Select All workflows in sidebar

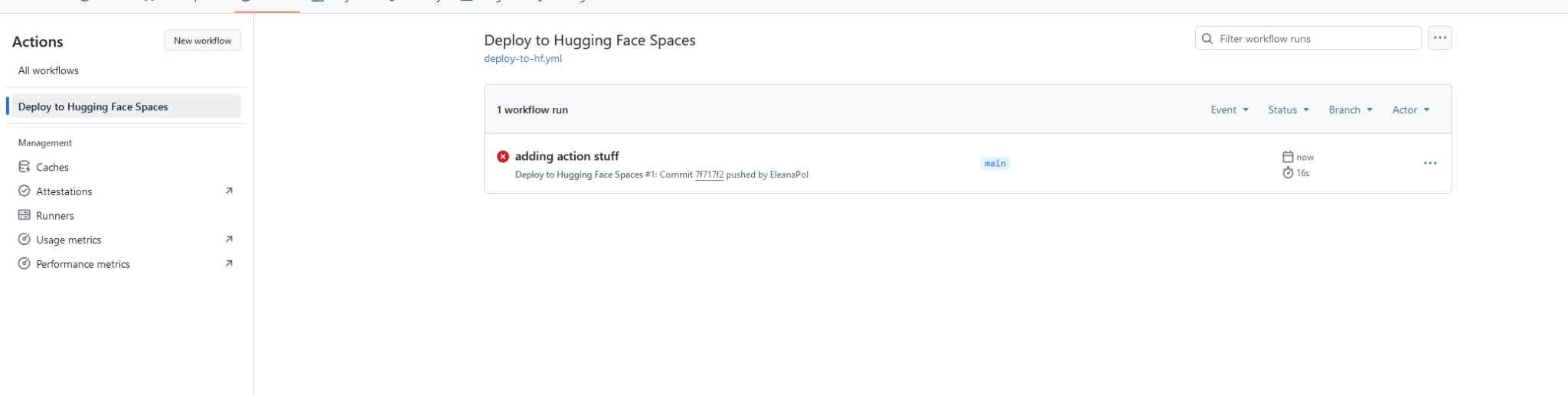click(x=48, y=70)
